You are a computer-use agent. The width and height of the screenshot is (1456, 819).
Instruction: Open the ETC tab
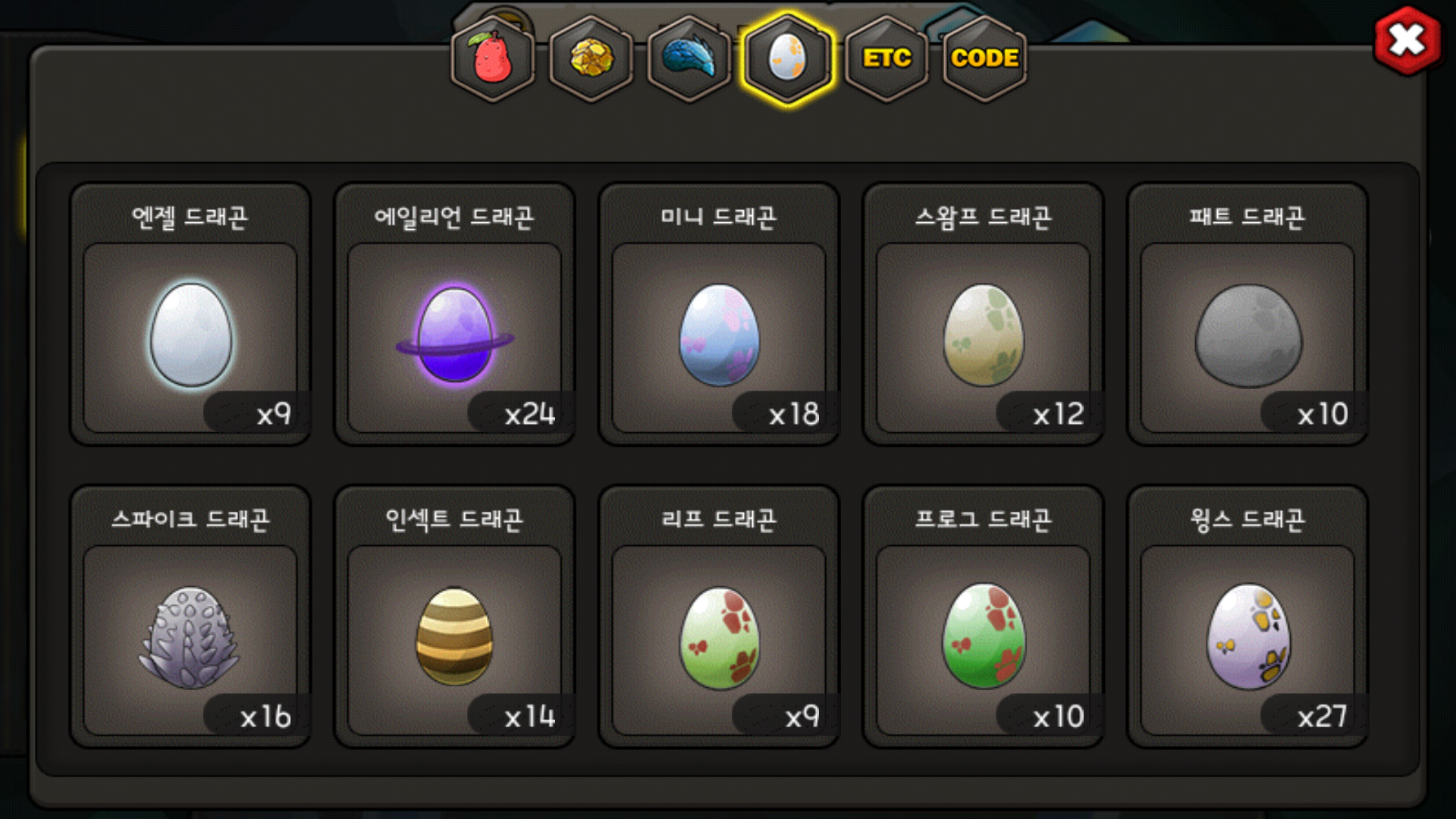(886, 58)
